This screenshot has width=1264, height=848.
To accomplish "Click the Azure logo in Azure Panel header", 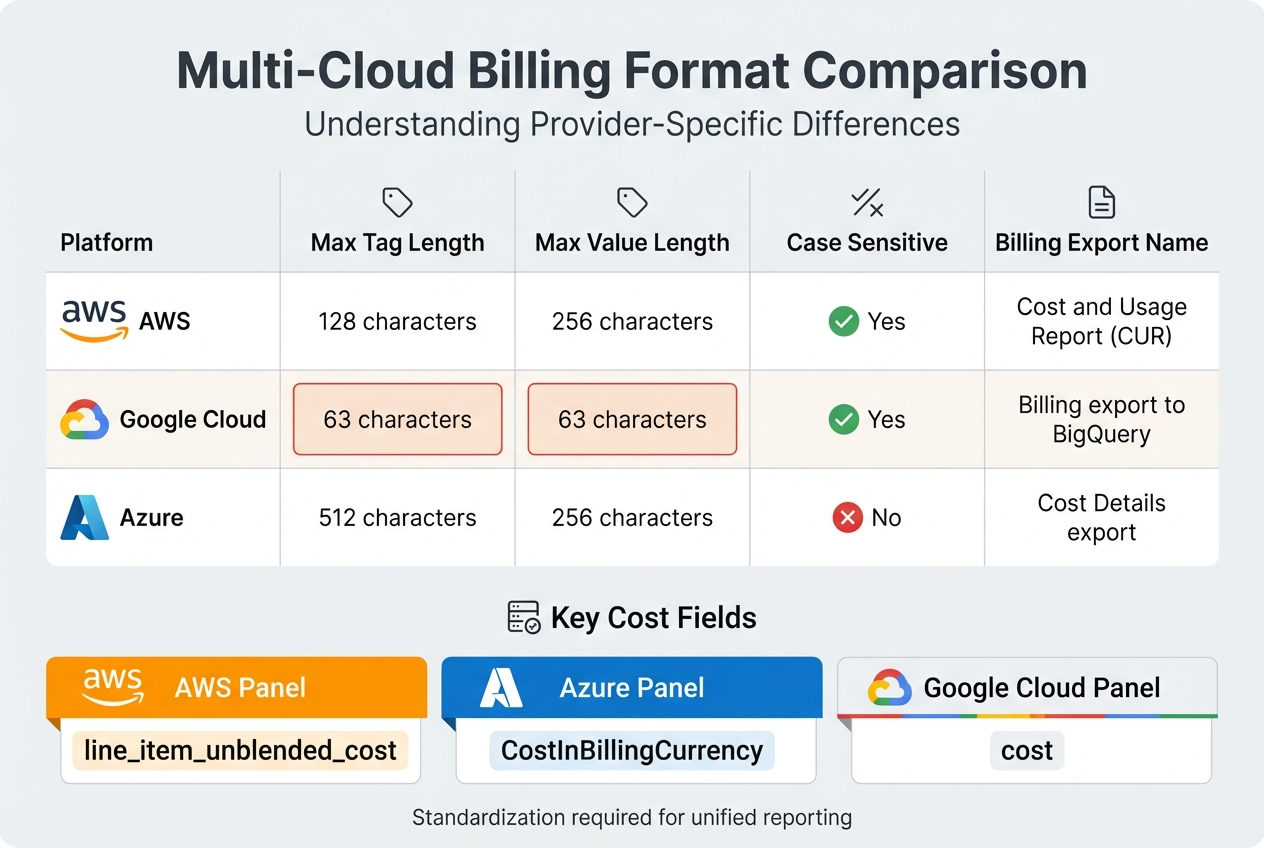I will 502,688.
